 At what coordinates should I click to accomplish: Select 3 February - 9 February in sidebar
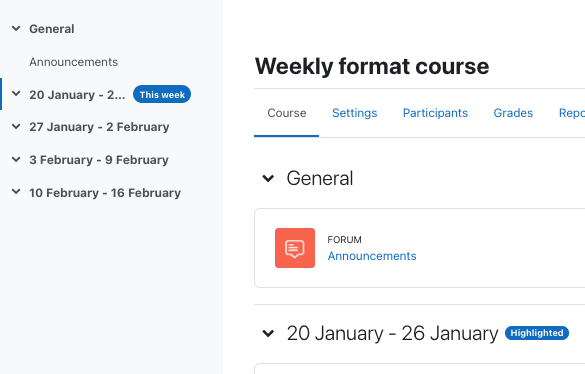99,160
